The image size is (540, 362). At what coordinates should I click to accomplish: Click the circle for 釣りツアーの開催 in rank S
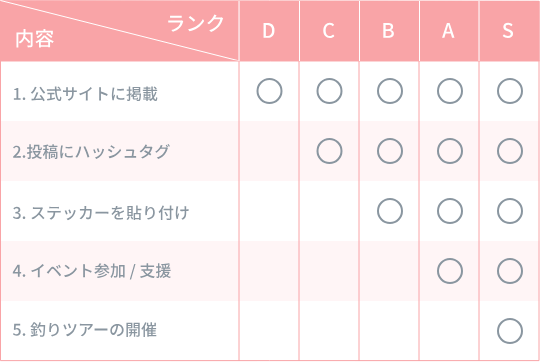tap(510, 331)
